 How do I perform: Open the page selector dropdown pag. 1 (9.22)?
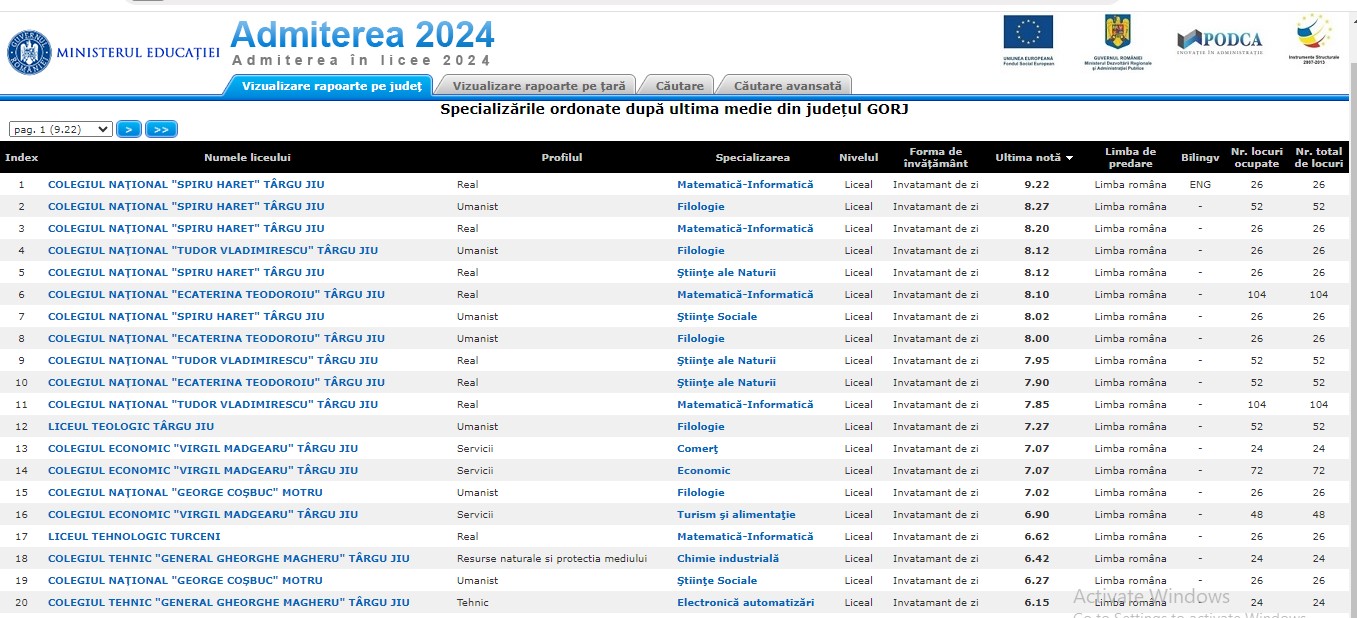[60, 129]
